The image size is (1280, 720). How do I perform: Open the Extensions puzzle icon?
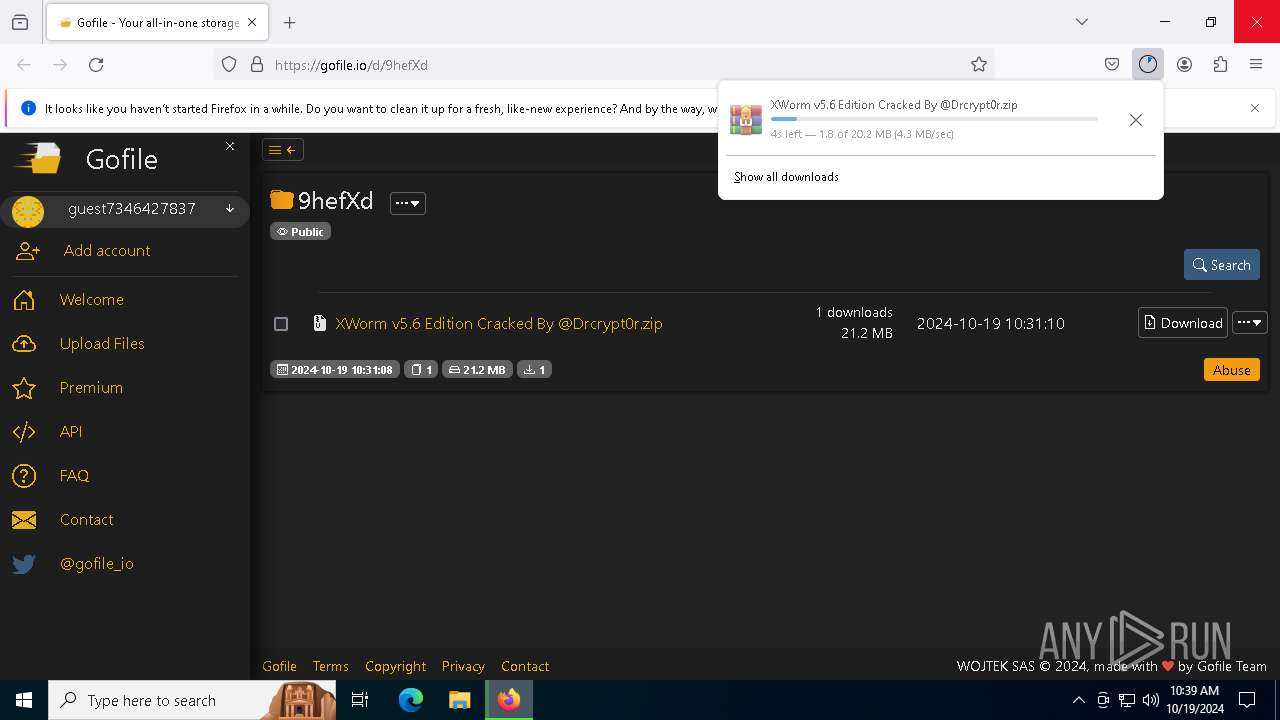1220,65
